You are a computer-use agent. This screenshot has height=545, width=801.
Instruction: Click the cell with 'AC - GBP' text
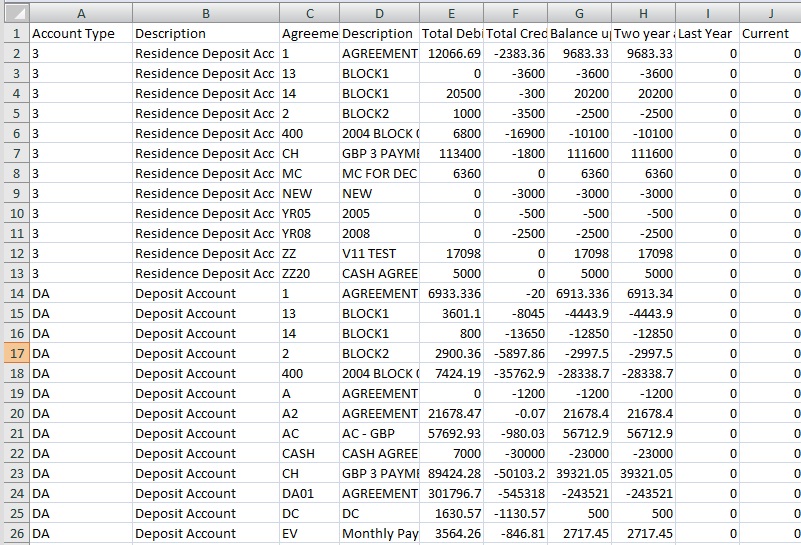coord(380,434)
